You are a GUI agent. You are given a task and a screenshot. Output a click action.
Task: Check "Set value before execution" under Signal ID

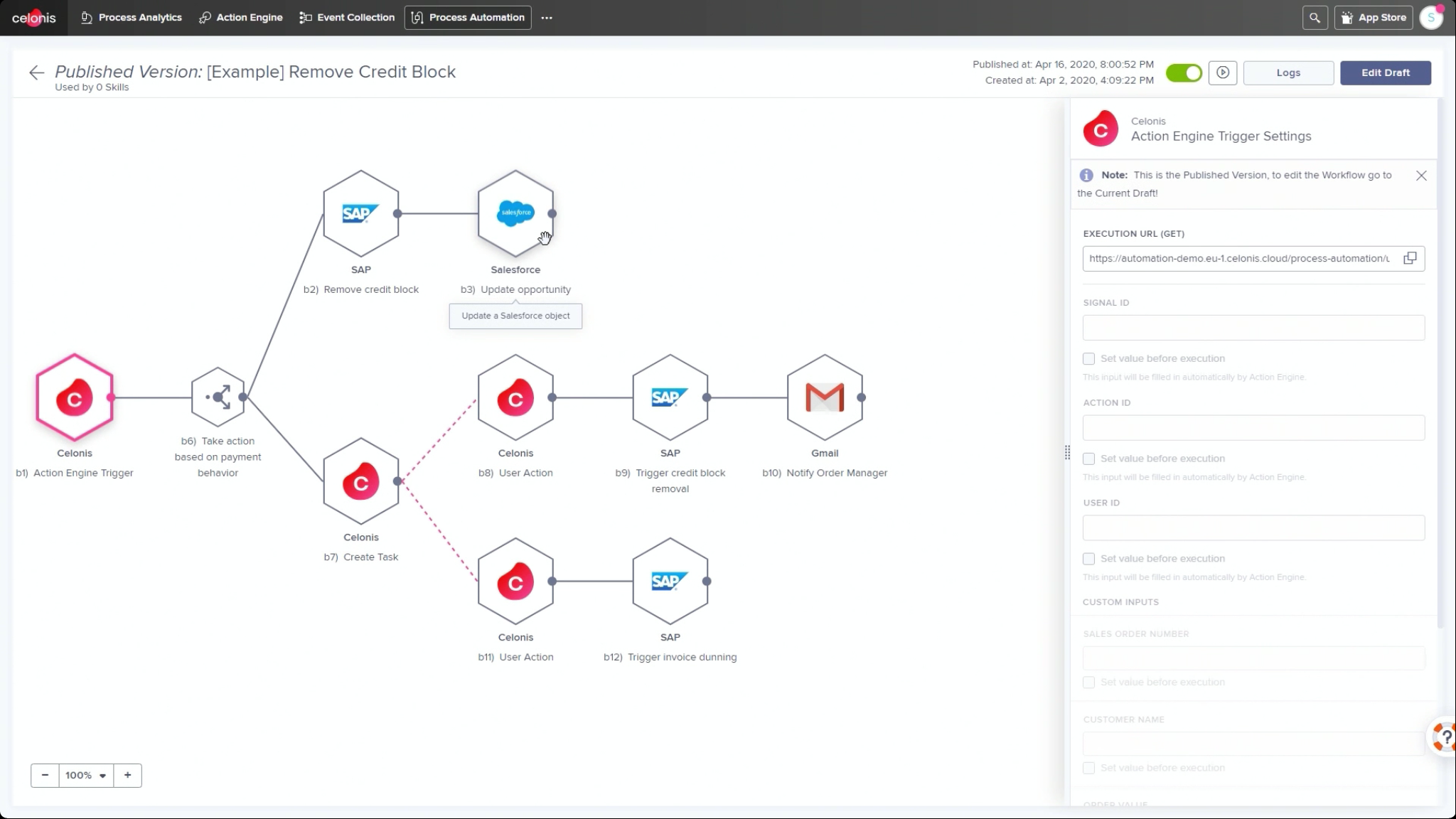click(1089, 358)
